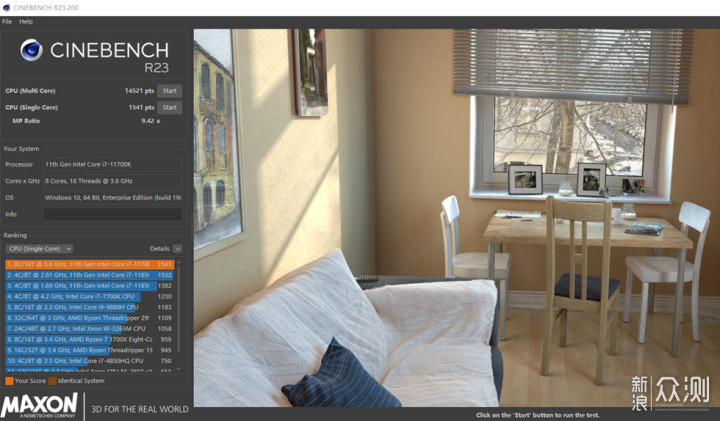Click the OS field showing Windows 10
This screenshot has width=720, height=421.
pos(112,197)
